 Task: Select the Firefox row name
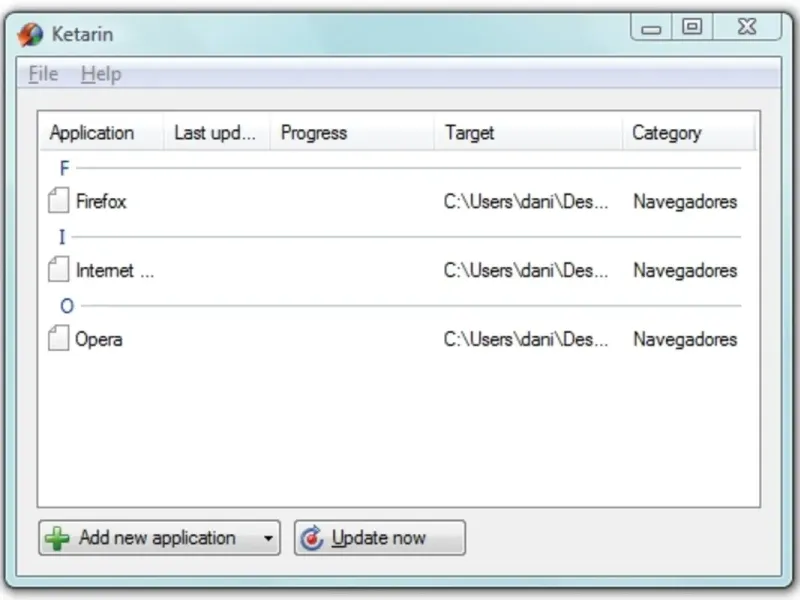pos(101,202)
